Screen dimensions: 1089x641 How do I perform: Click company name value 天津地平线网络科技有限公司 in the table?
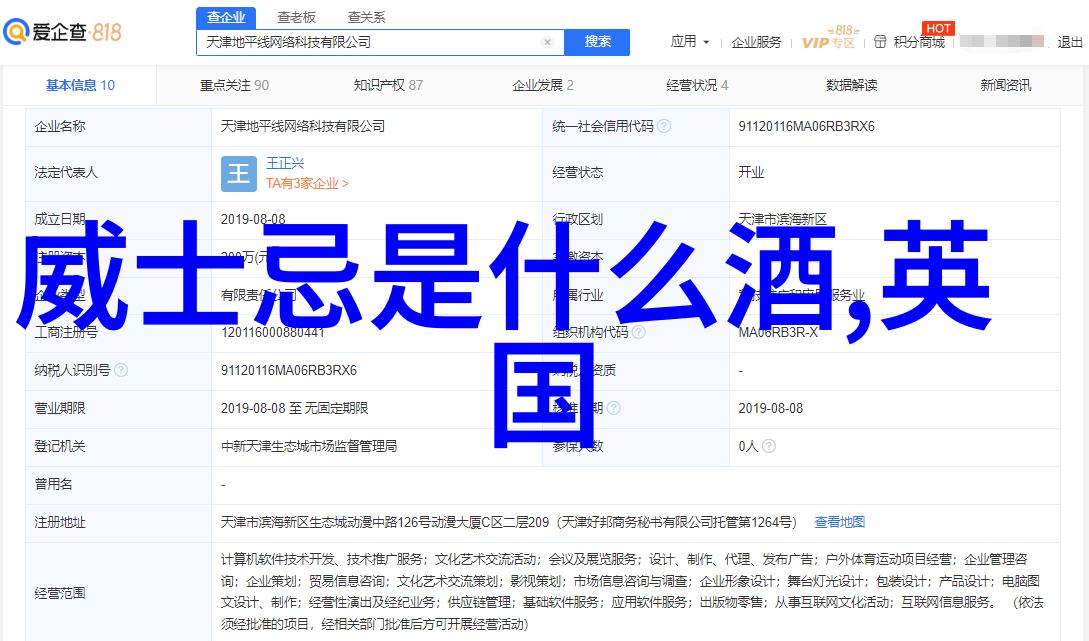303,126
